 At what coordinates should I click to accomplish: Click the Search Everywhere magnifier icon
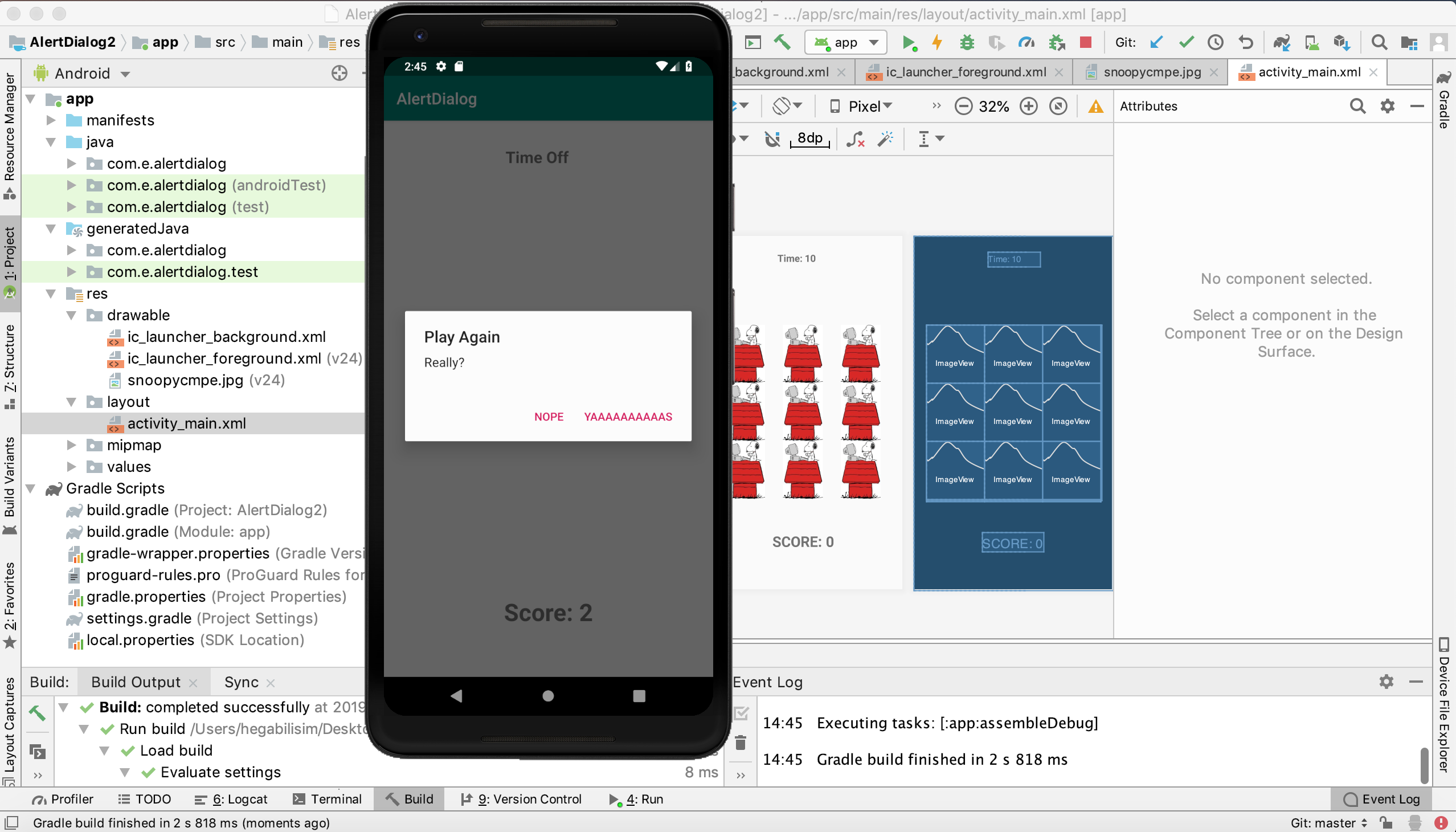1379,42
